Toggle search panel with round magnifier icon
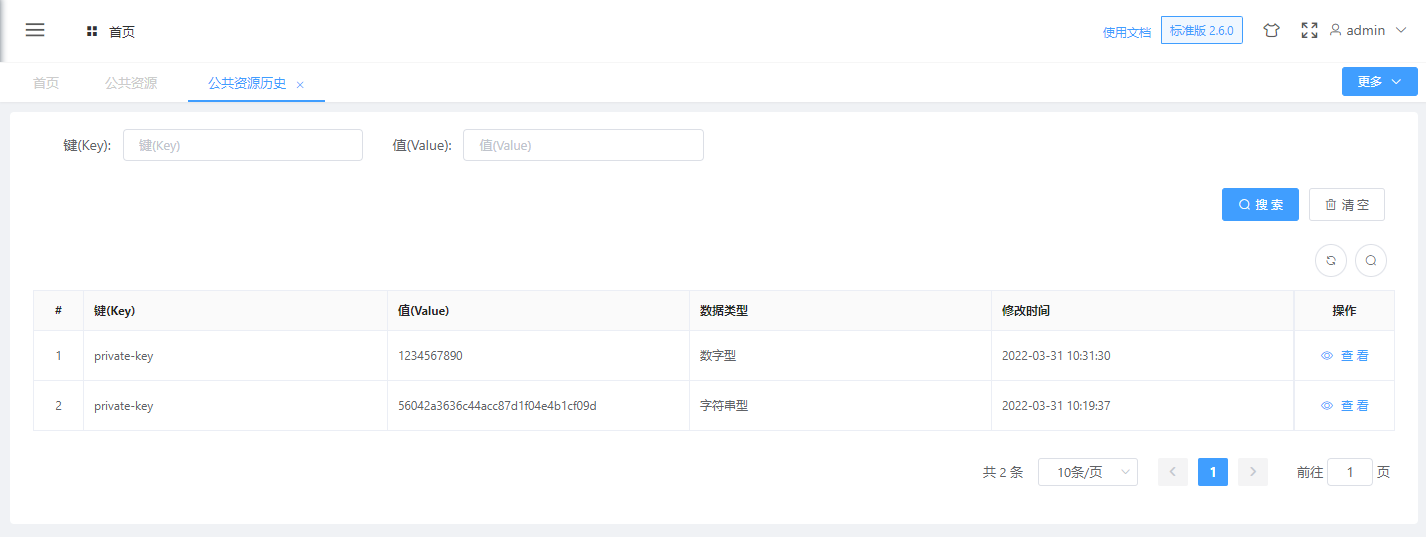 1371,260
